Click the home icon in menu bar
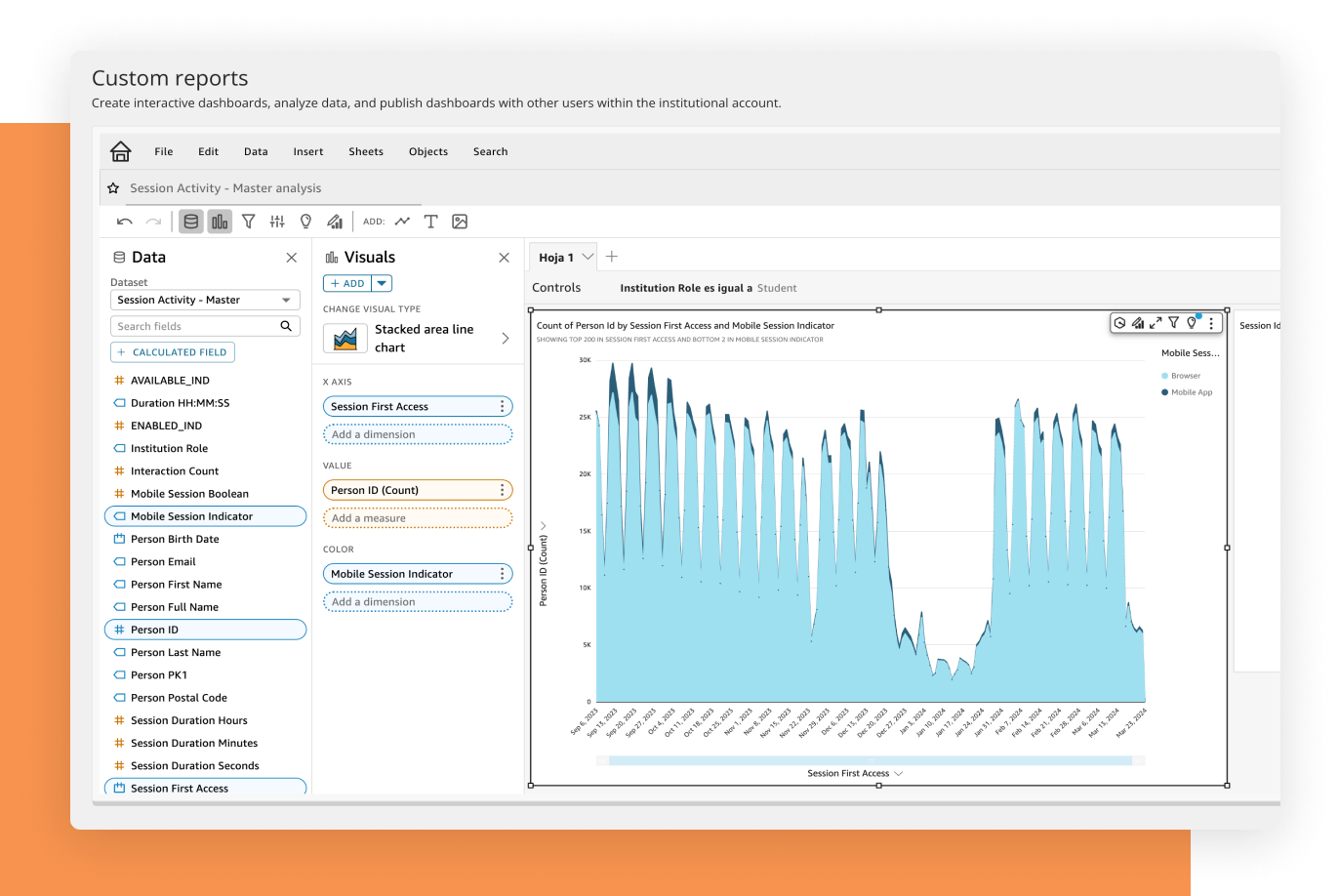 (120, 151)
